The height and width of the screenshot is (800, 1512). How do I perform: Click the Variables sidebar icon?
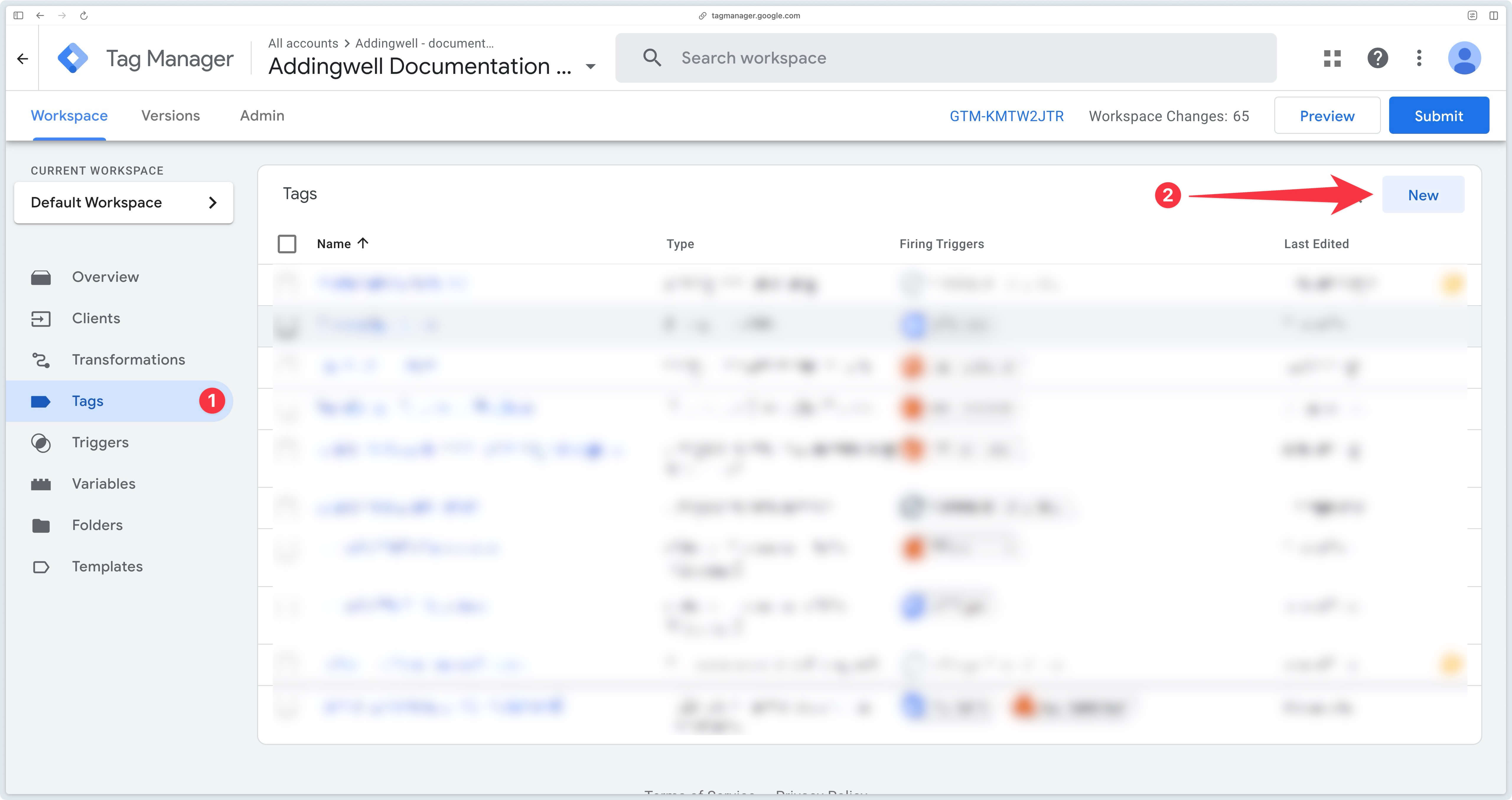click(x=40, y=484)
